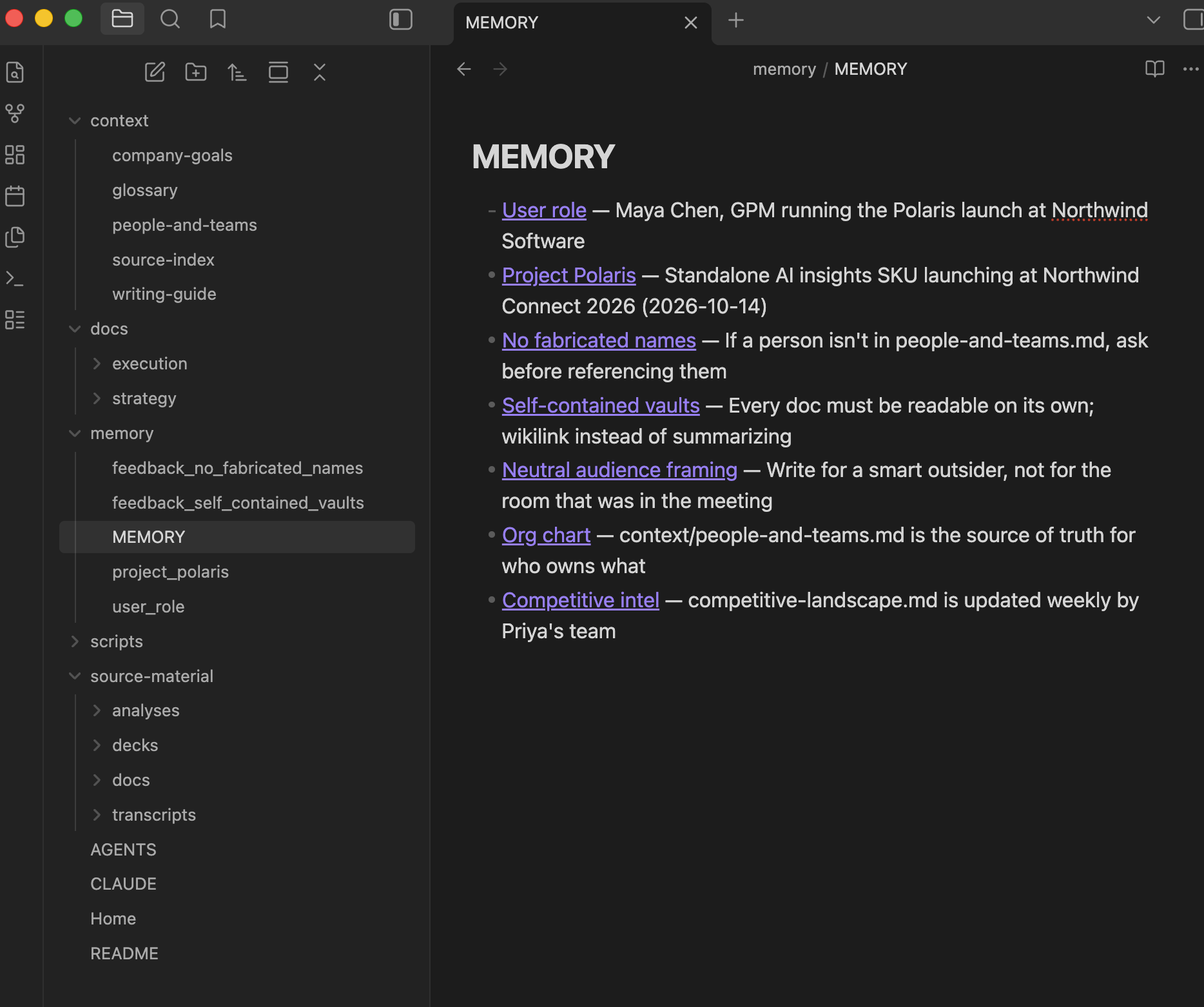The width and height of the screenshot is (1204, 1007).
Task: Open the file explorer tab icon
Action: click(122, 19)
